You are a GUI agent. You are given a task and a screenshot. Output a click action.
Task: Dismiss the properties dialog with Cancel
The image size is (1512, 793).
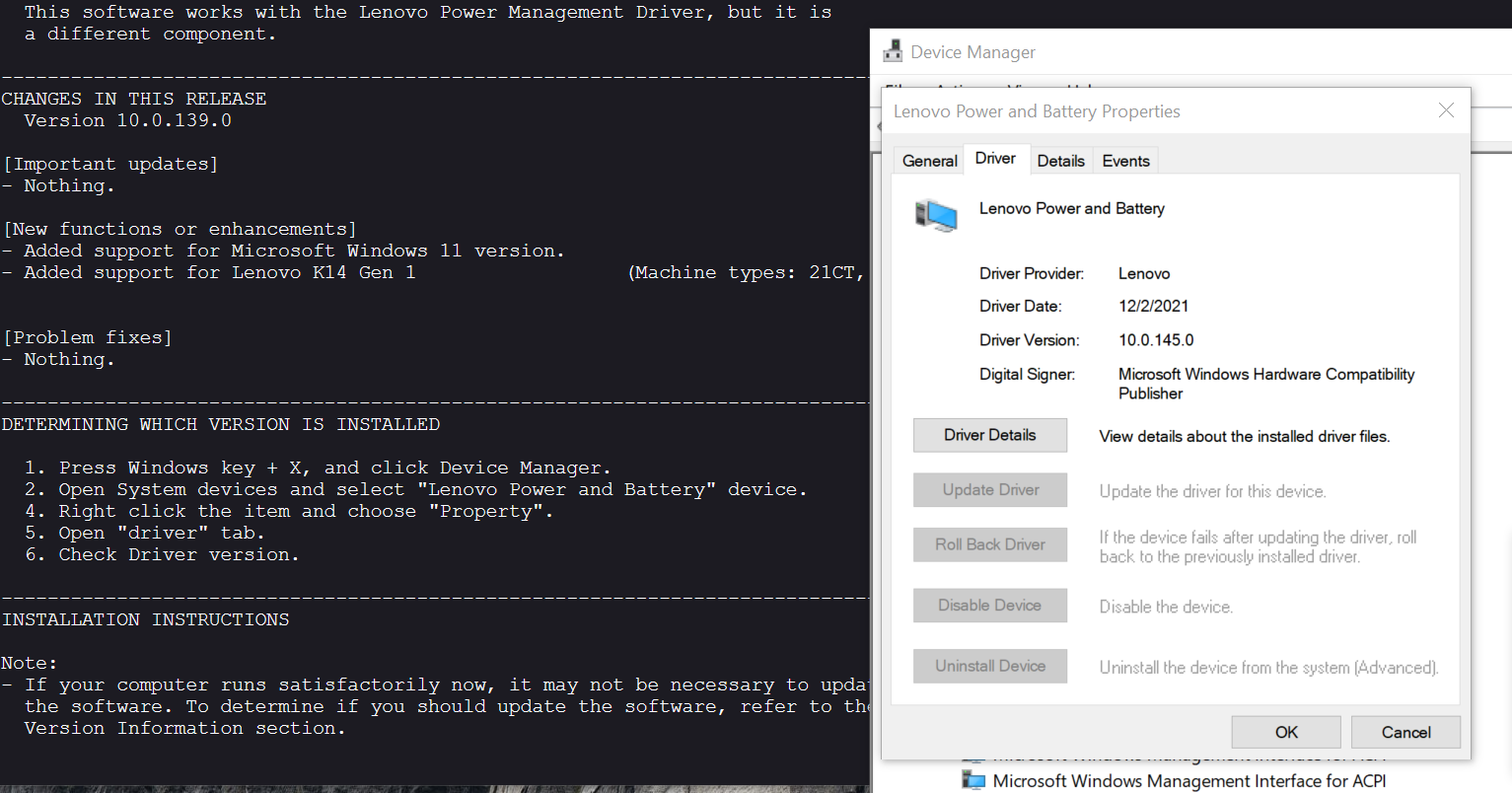coord(1405,732)
